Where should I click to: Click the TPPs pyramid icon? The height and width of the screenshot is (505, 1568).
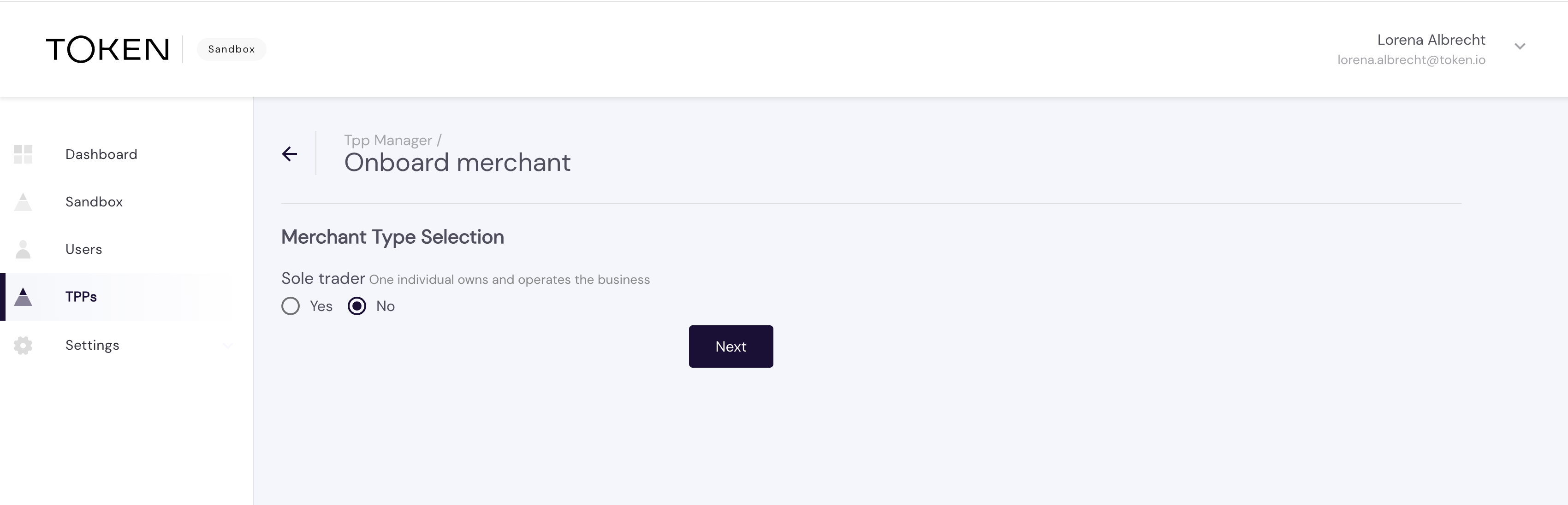23,297
